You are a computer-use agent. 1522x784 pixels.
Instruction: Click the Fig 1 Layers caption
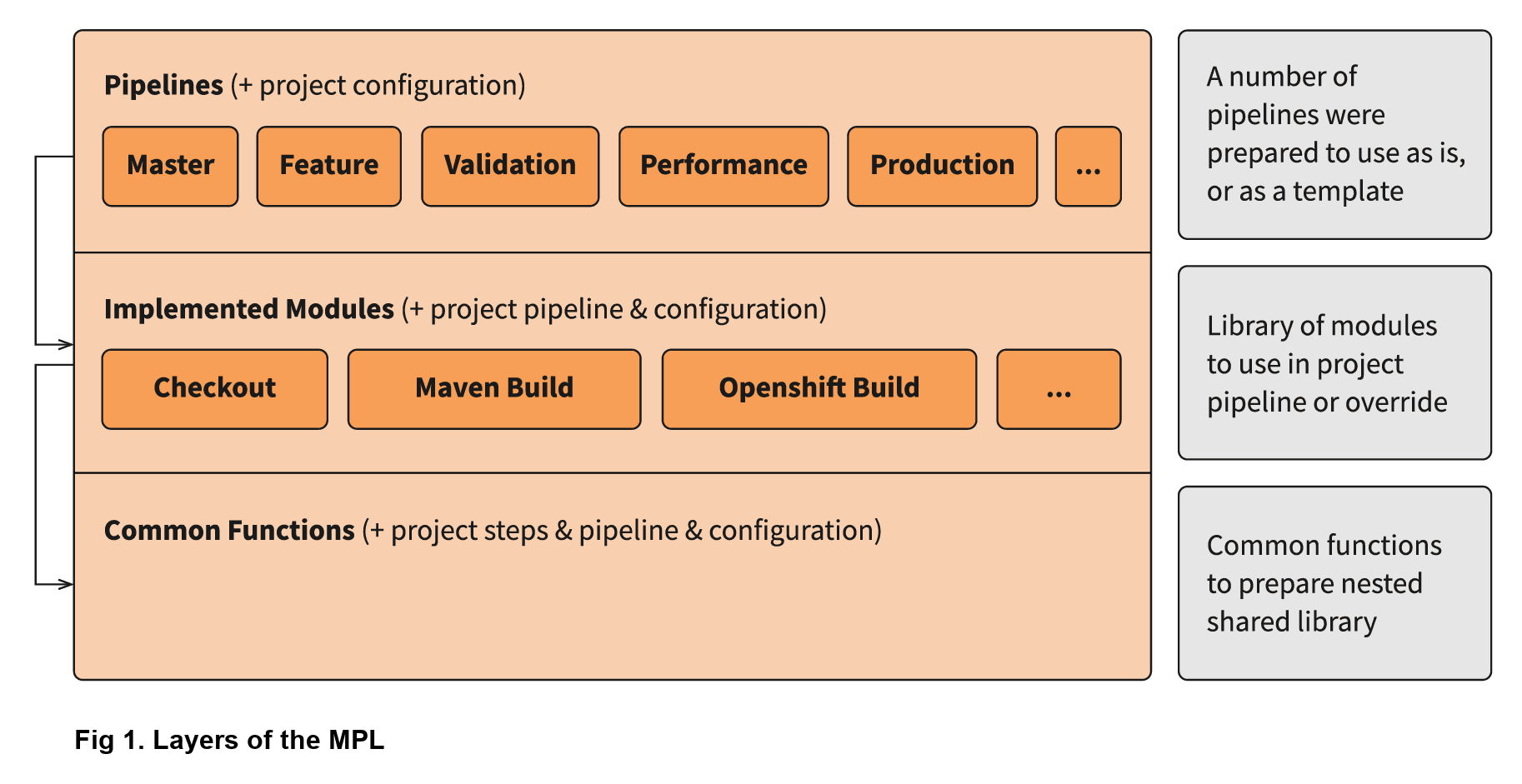pos(229,740)
